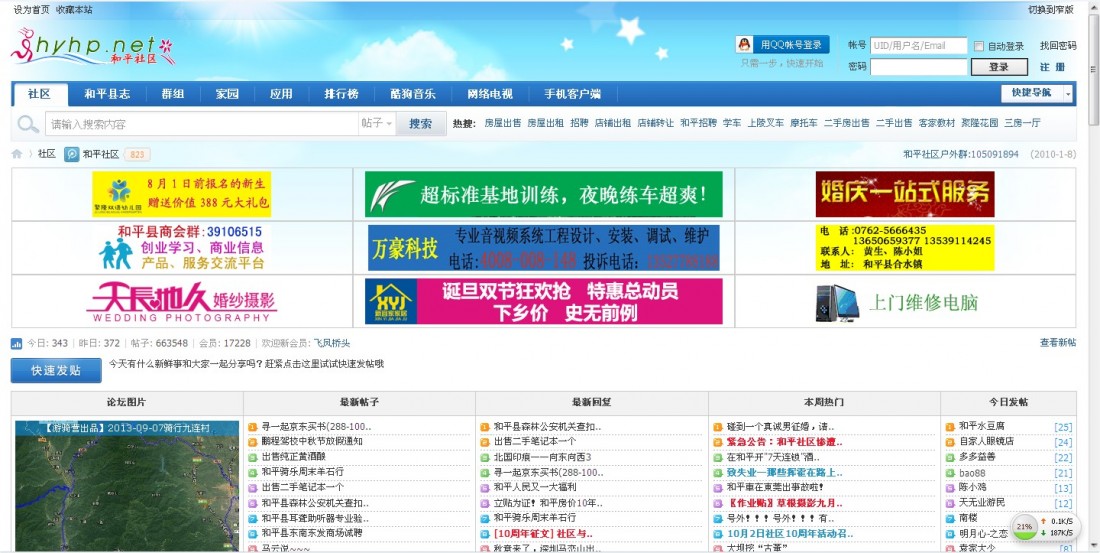This screenshot has width=1100, height=553.
Task: Click the rank icon beside 天无业游民
Action: click(950, 503)
